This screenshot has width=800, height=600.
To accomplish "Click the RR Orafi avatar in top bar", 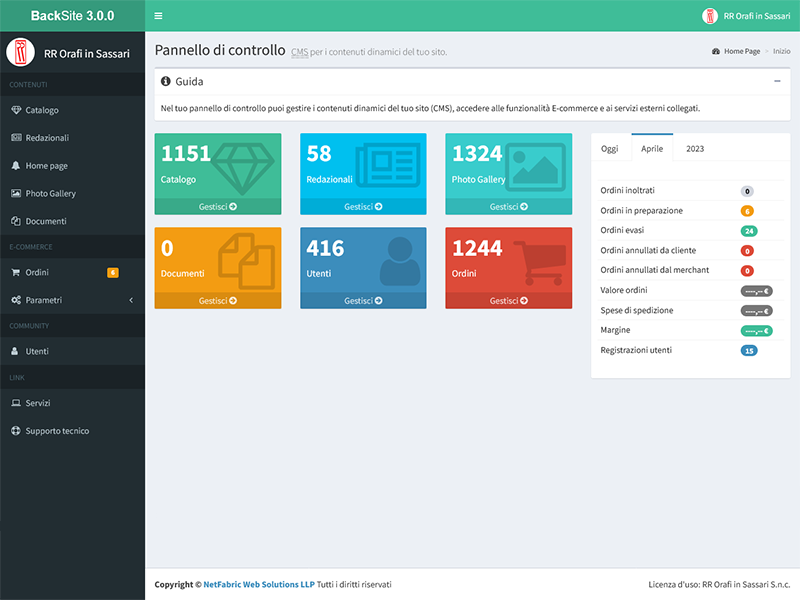I will pyautogui.click(x=710, y=16).
